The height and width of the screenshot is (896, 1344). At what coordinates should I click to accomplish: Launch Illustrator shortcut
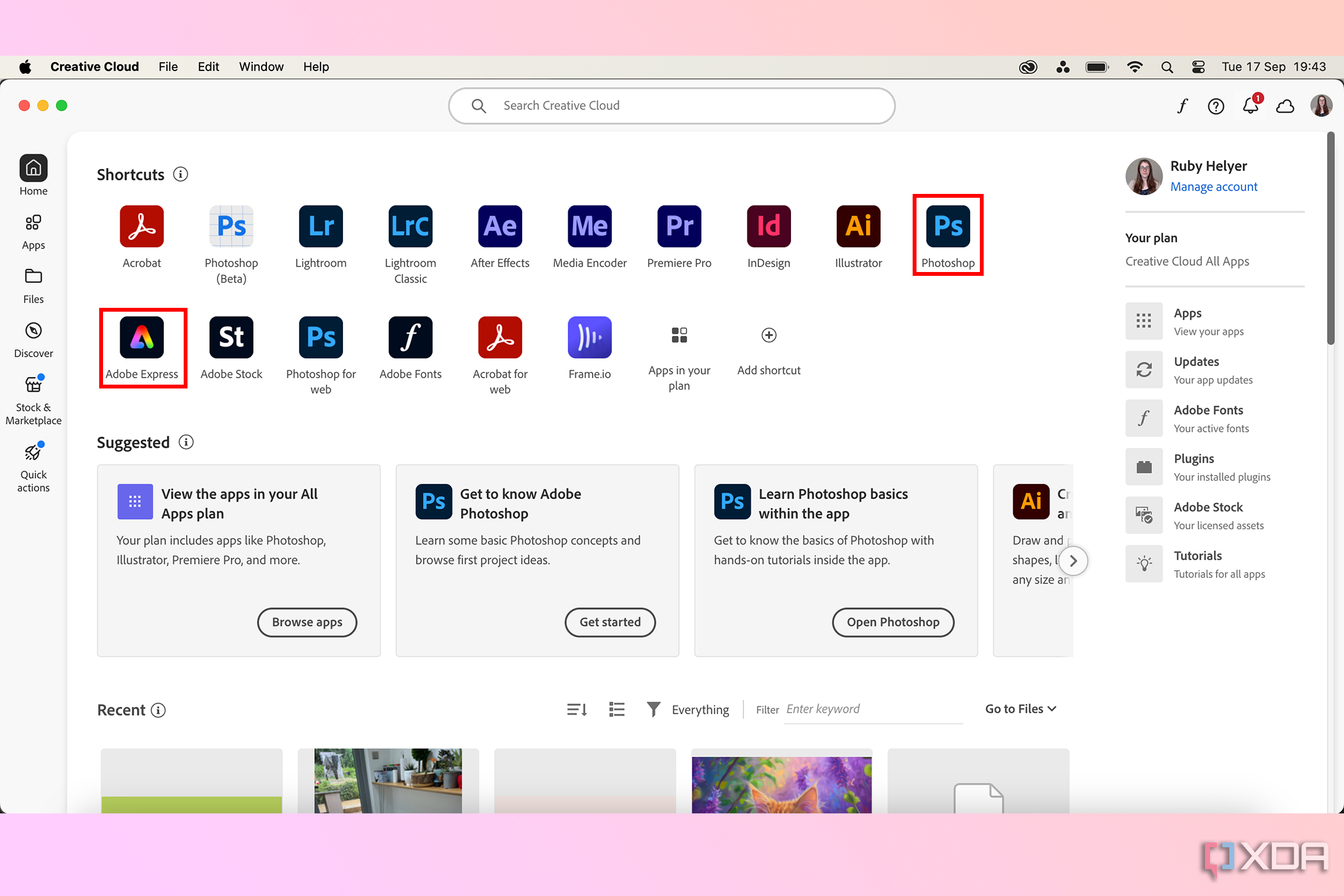click(858, 227)
